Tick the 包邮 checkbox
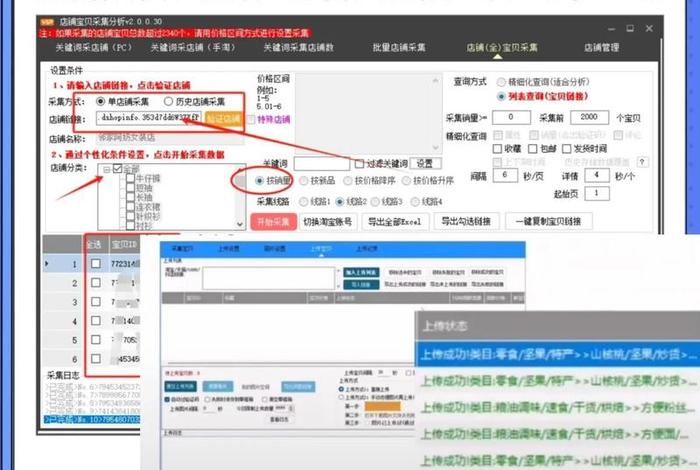This screenshot has height=470, width=700. click(533, 148)
